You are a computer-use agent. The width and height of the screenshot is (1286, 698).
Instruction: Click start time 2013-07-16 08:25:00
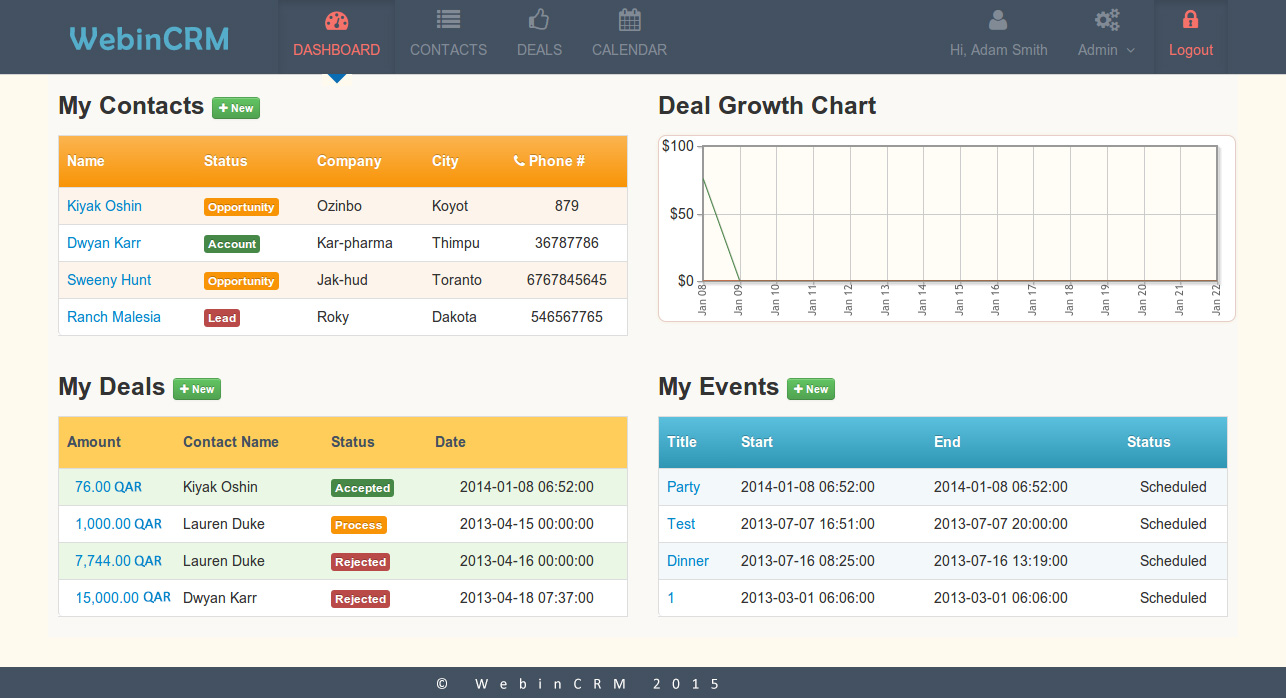tap(808, 561)
